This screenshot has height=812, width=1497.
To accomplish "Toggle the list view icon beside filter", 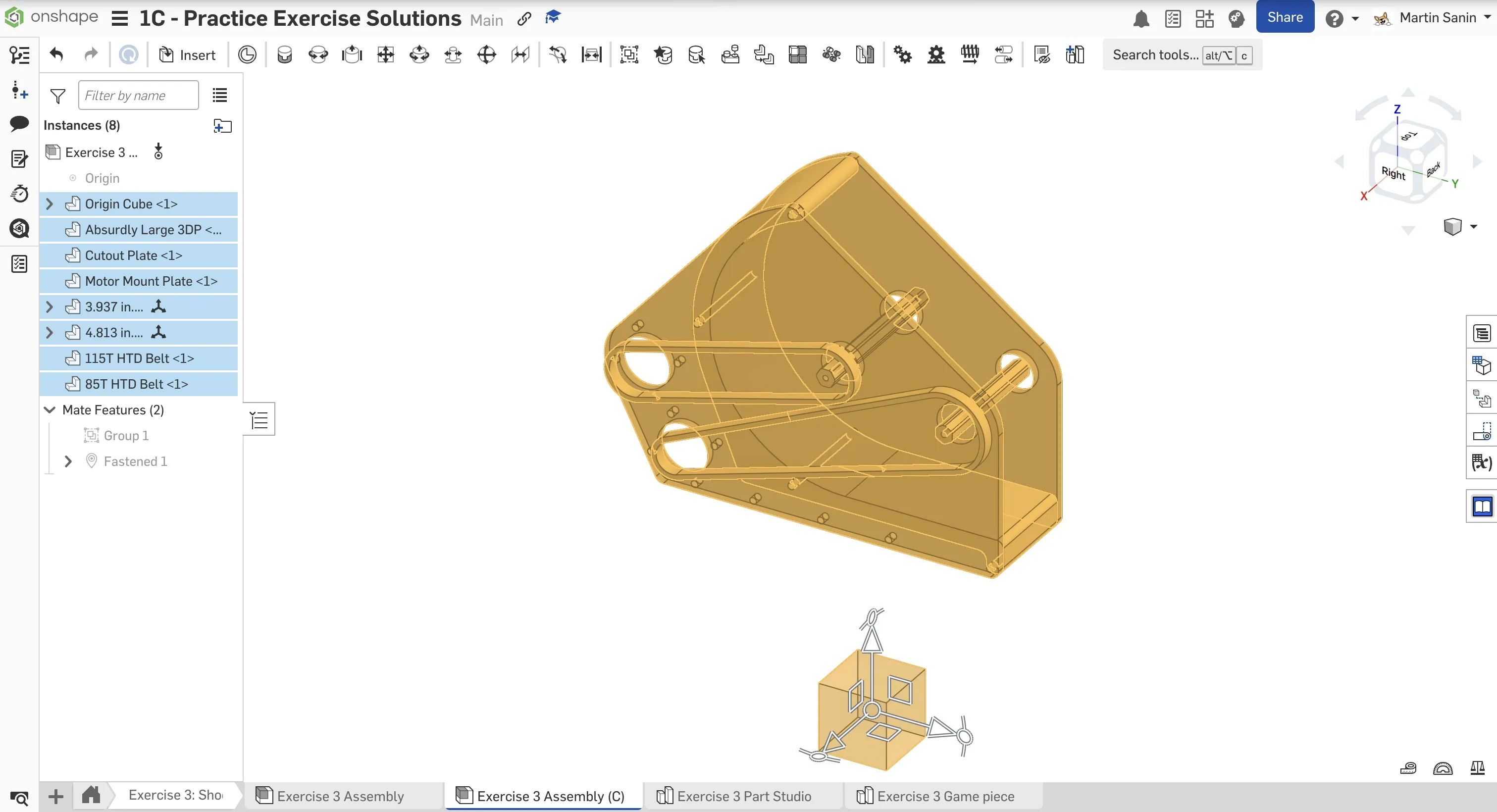I will 220,96.
